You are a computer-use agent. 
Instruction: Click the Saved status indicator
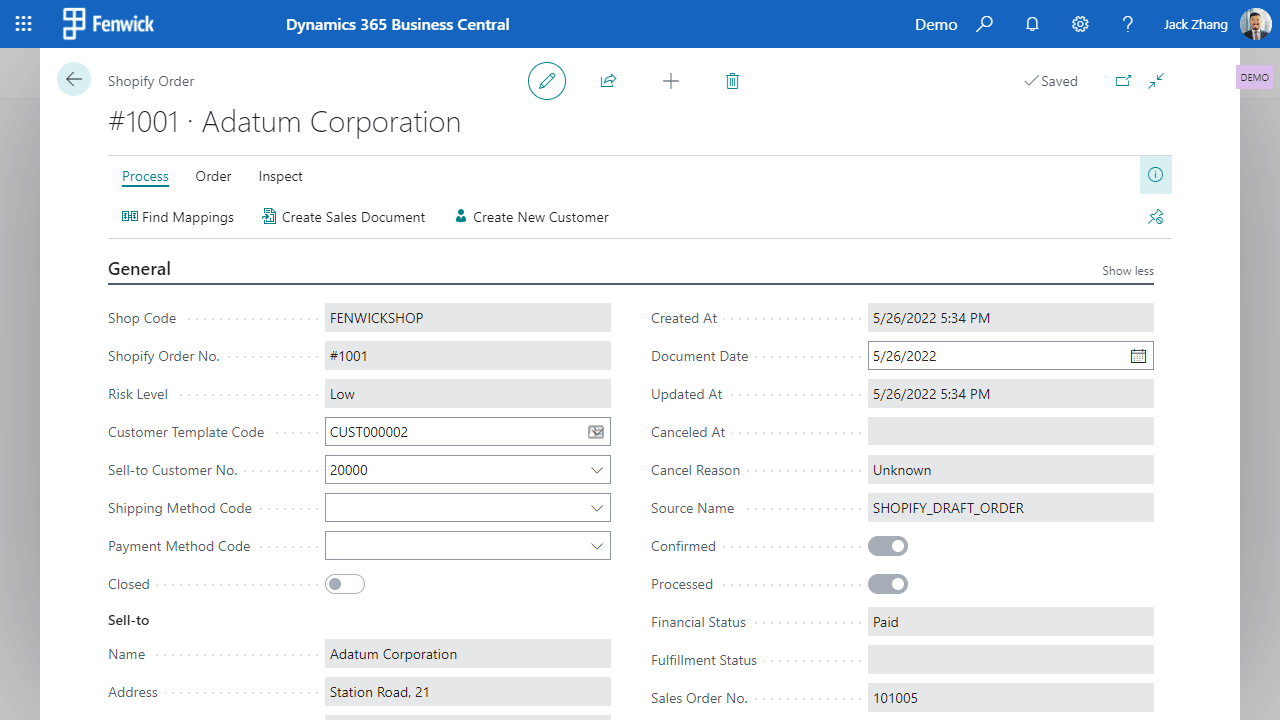click(1051, 81)
